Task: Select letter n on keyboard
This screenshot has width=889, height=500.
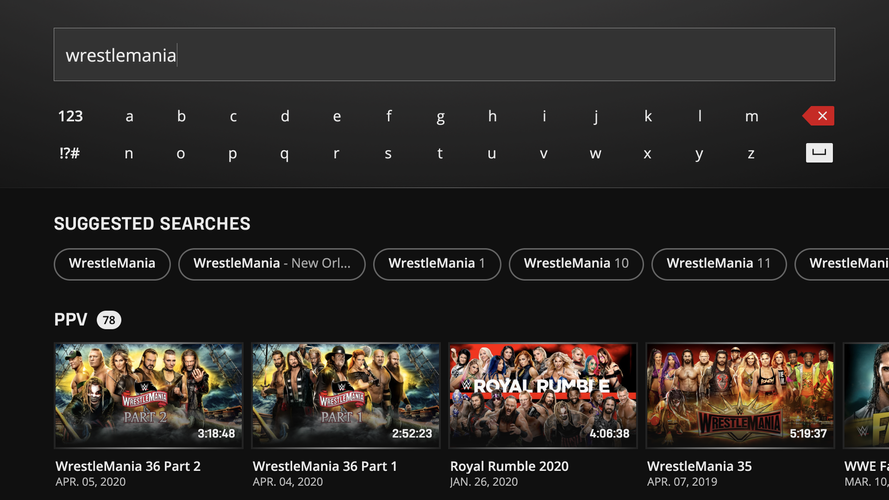Action: coord(129,154)
